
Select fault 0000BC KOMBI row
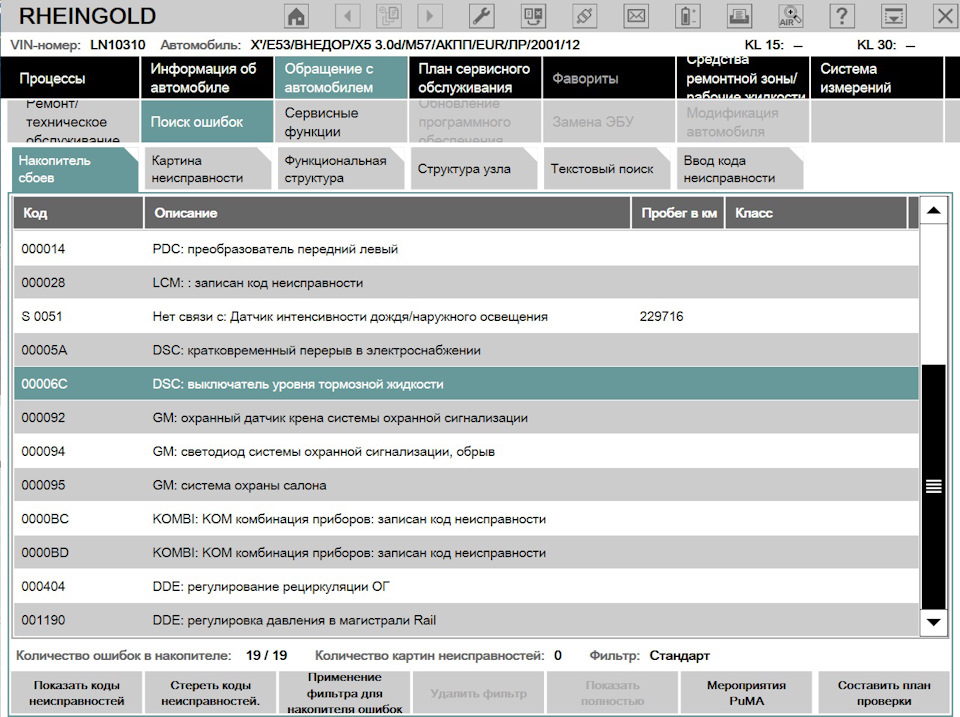coord(466,519)
